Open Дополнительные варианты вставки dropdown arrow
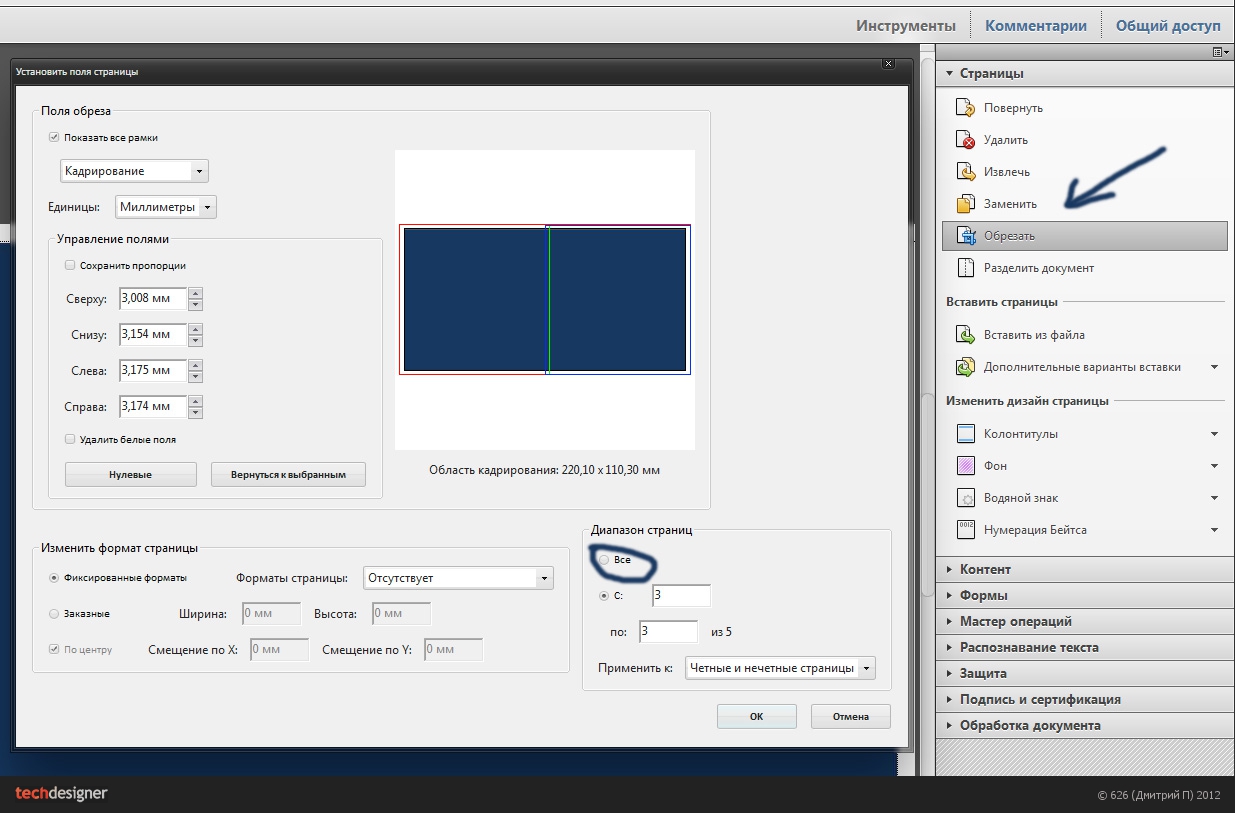 pos(1214,367)
